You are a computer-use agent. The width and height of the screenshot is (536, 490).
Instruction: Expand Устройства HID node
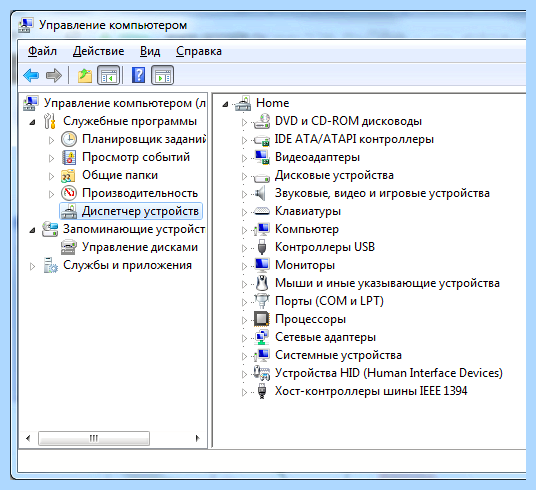pos(244,374)
